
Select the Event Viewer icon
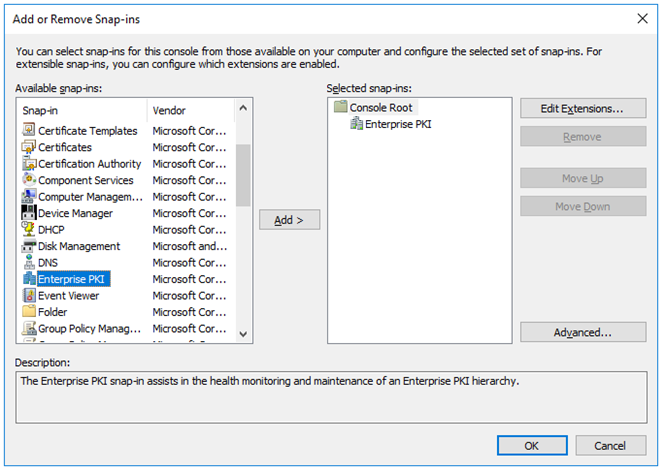(x=29, y=295)
